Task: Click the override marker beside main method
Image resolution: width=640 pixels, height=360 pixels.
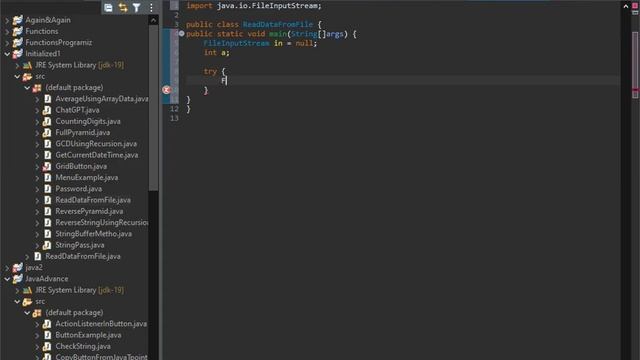Action: tap(182, 33)
